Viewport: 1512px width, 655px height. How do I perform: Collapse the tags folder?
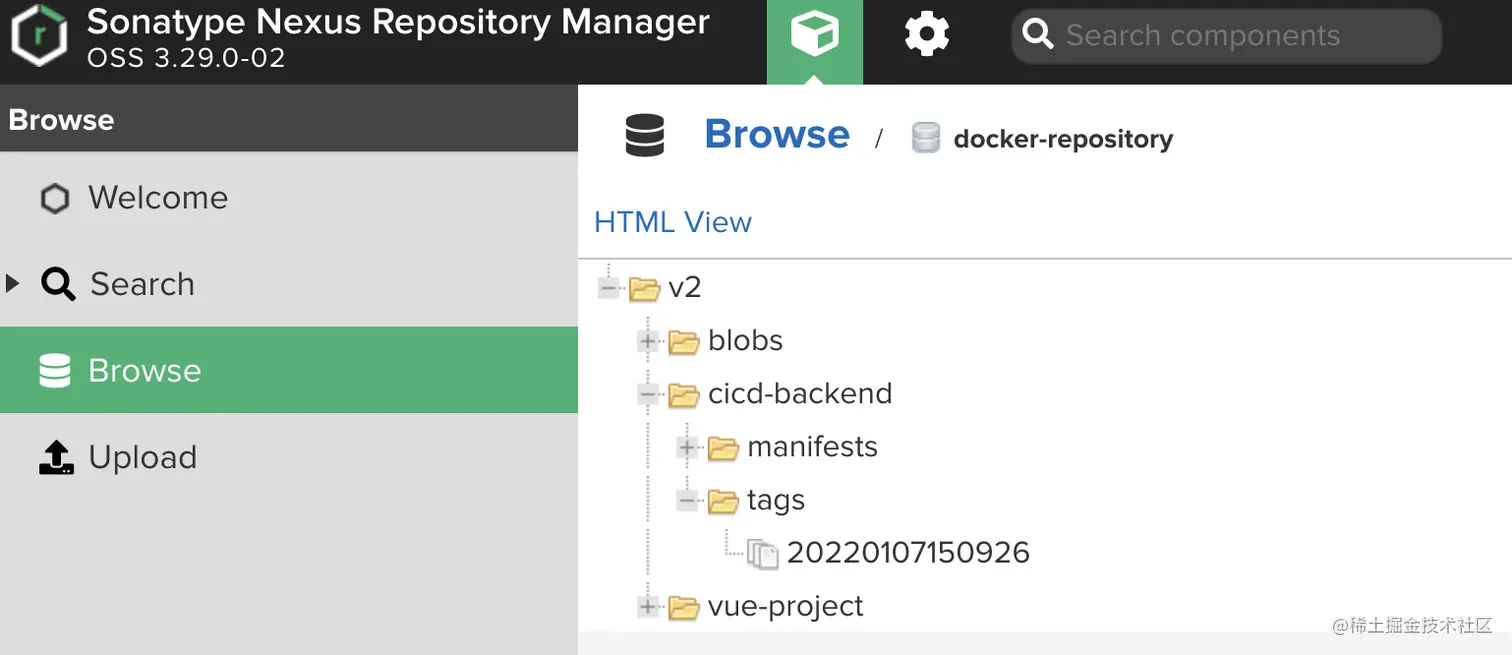[x=687, y=501]
